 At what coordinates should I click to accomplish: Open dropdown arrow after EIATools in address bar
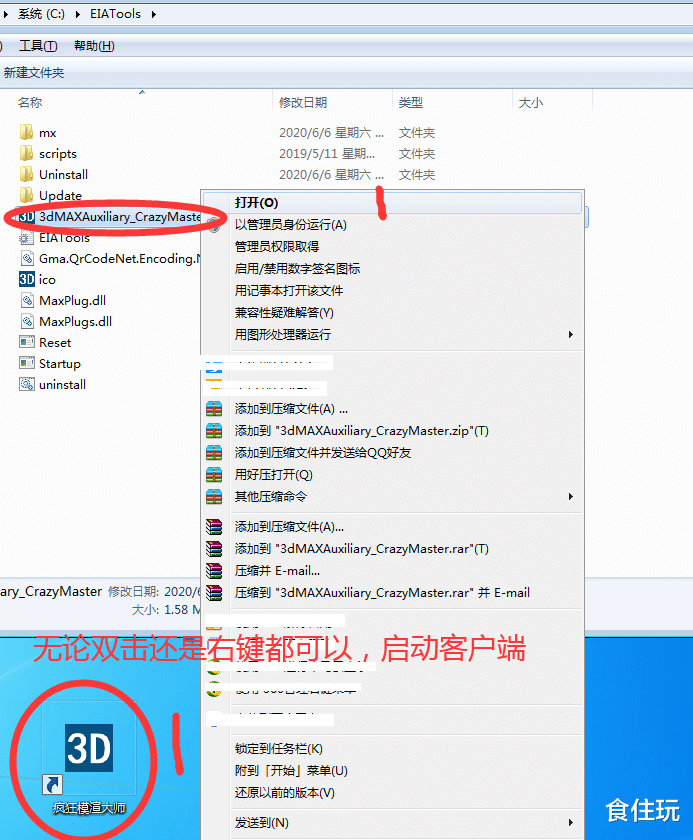click(x=154, y=14)
